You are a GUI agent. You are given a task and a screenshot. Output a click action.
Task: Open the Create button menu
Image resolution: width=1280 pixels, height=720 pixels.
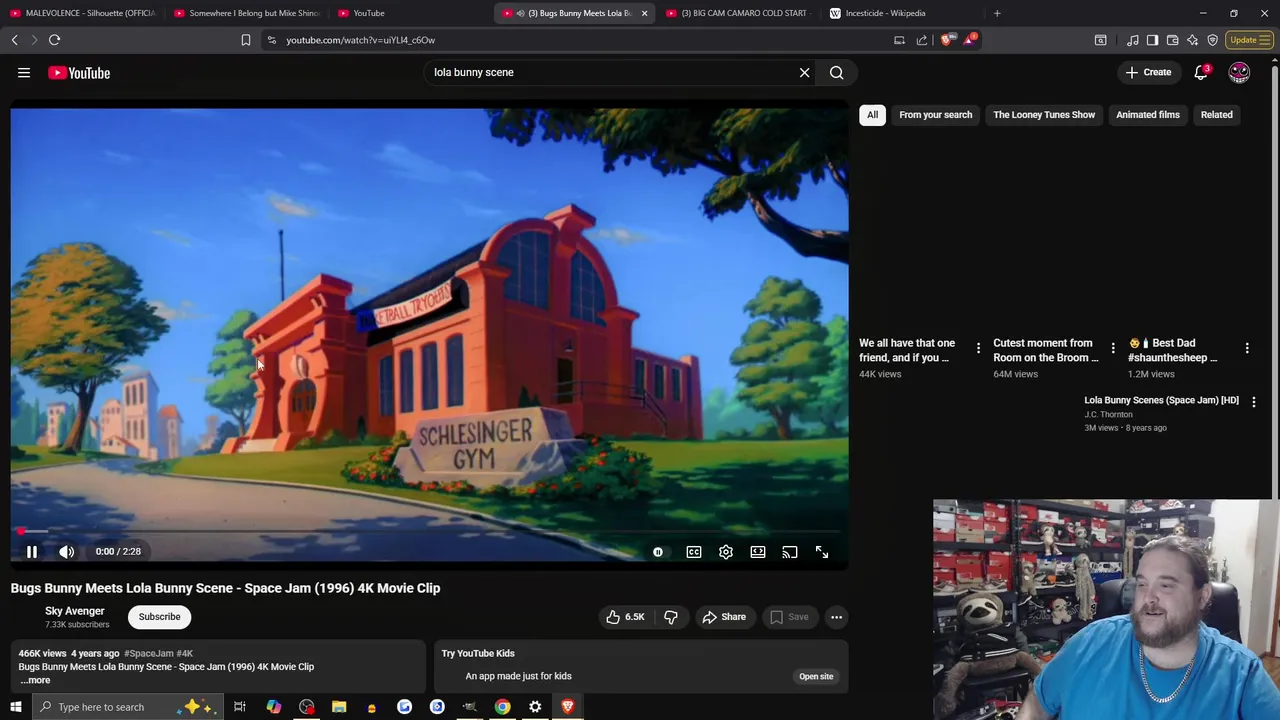click(x=1148, y=72)
